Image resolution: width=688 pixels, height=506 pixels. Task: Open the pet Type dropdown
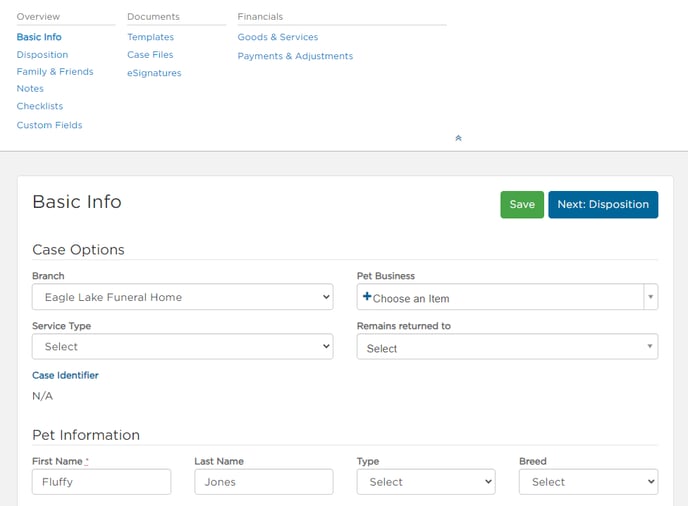coord(426,482)
